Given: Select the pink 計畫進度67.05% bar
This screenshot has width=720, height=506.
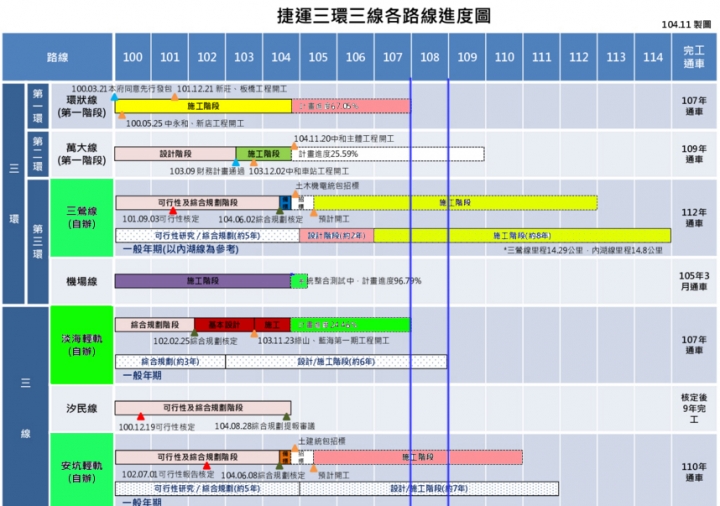Looking at the screenshot, I should click(351, 106).
